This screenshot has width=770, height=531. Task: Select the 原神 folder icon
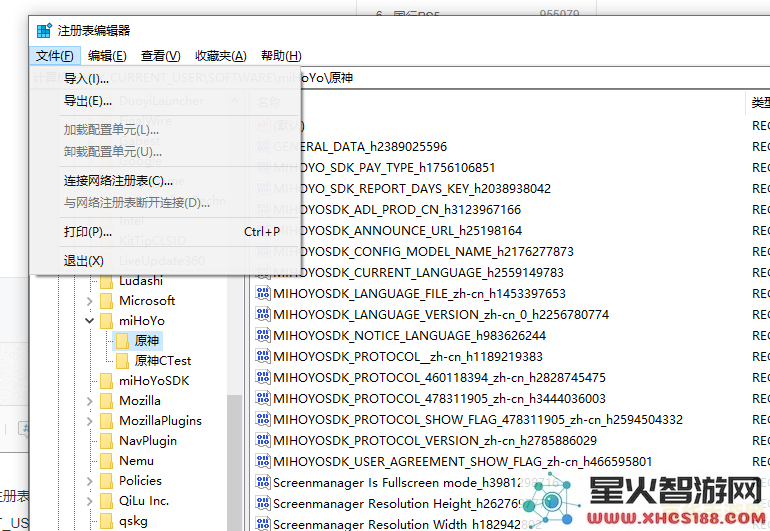[x=122, y=341]
